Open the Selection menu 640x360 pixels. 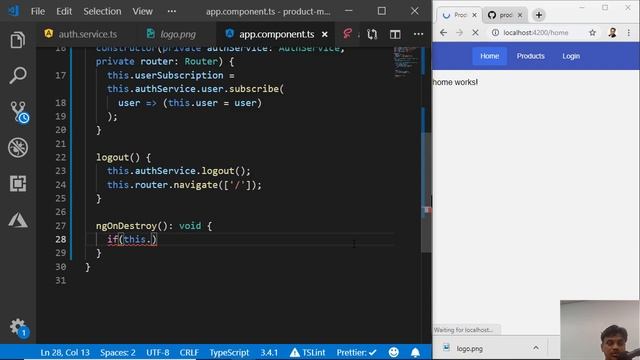102,11
